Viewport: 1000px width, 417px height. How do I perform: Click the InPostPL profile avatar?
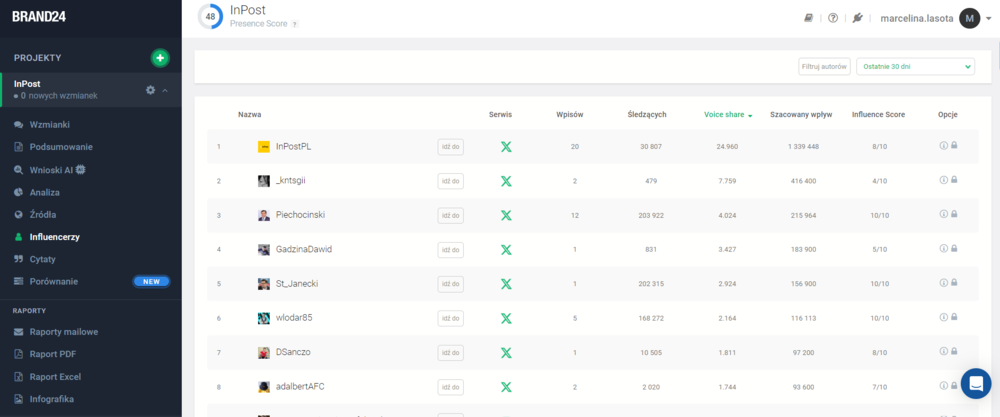coord(264,147)
